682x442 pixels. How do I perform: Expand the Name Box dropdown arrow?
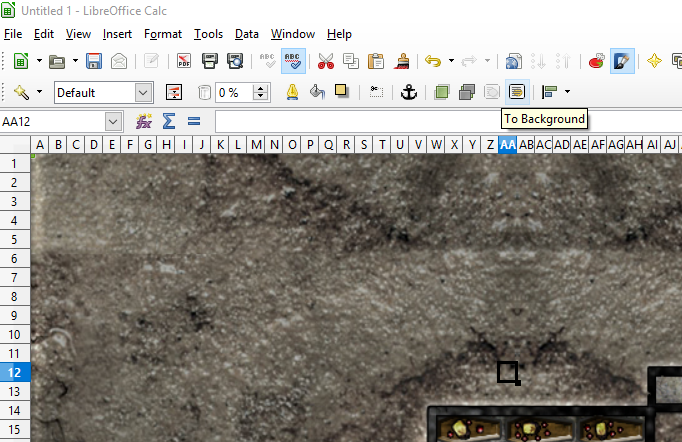(113, 121)
